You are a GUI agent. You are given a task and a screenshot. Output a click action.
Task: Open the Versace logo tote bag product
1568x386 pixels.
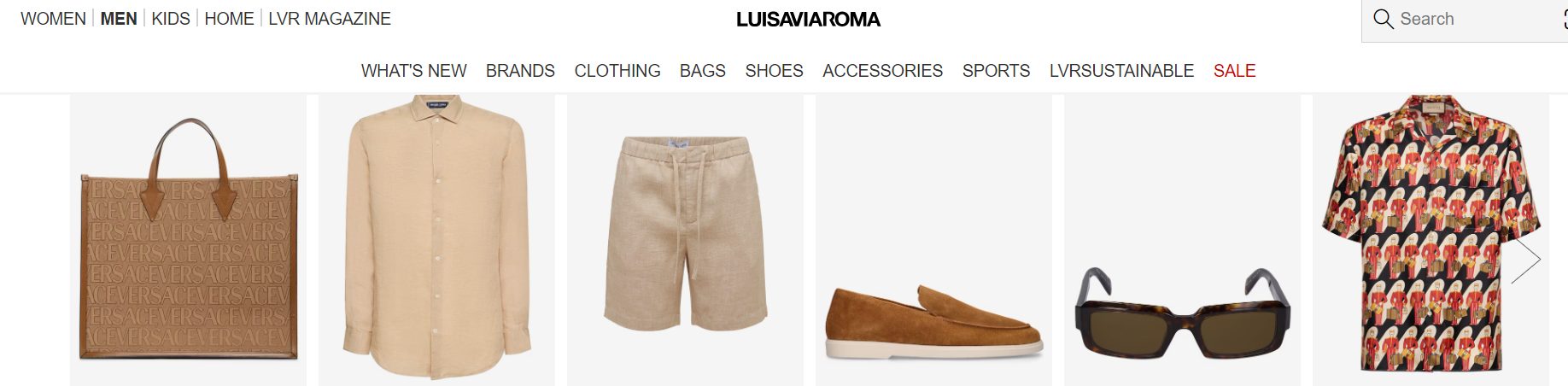[x=188, y=240]
